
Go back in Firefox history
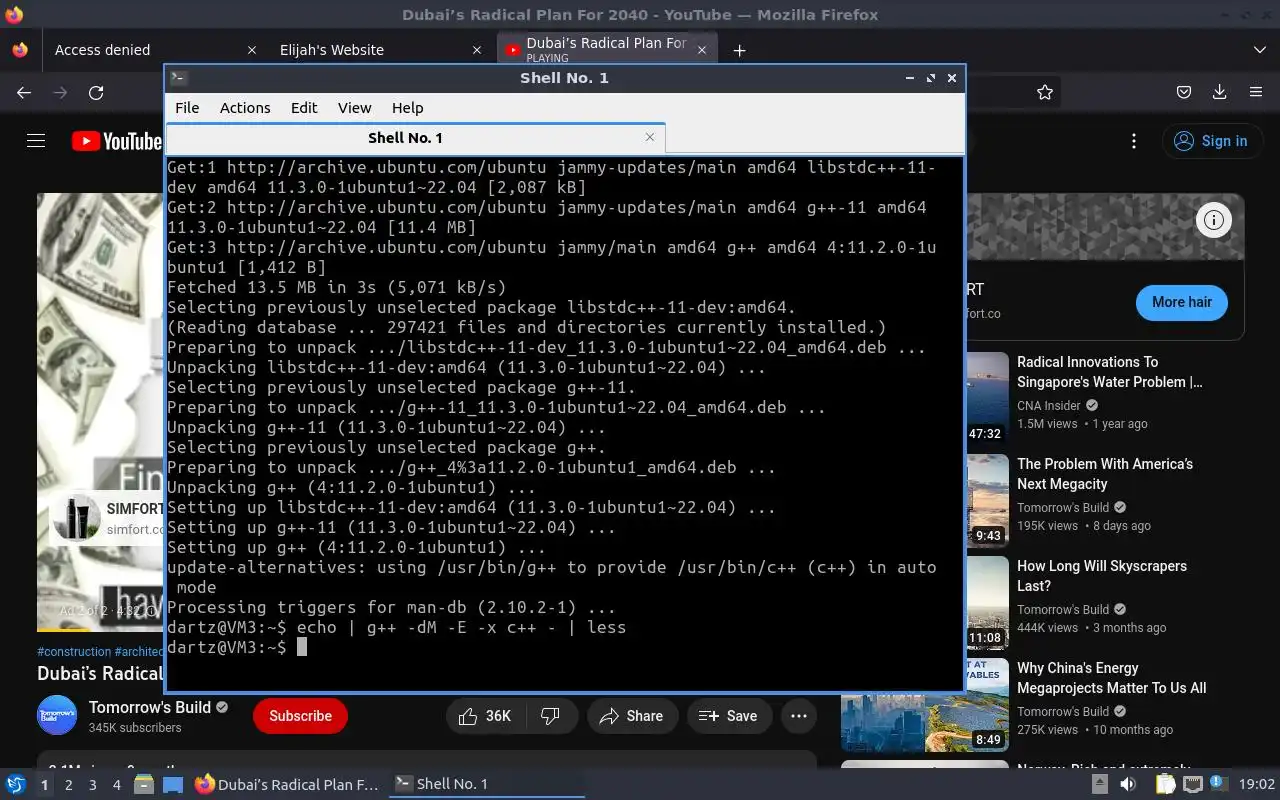coord(24,92)
